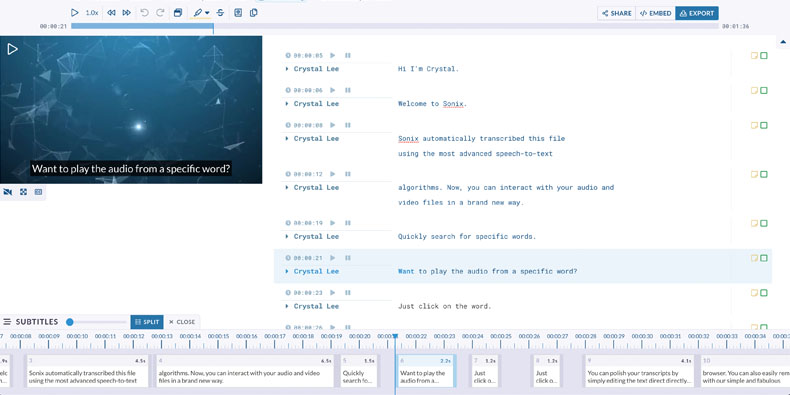Click the subtitles timeline zoom slider handle
790x395 pixels.
(x=70, y=322)
